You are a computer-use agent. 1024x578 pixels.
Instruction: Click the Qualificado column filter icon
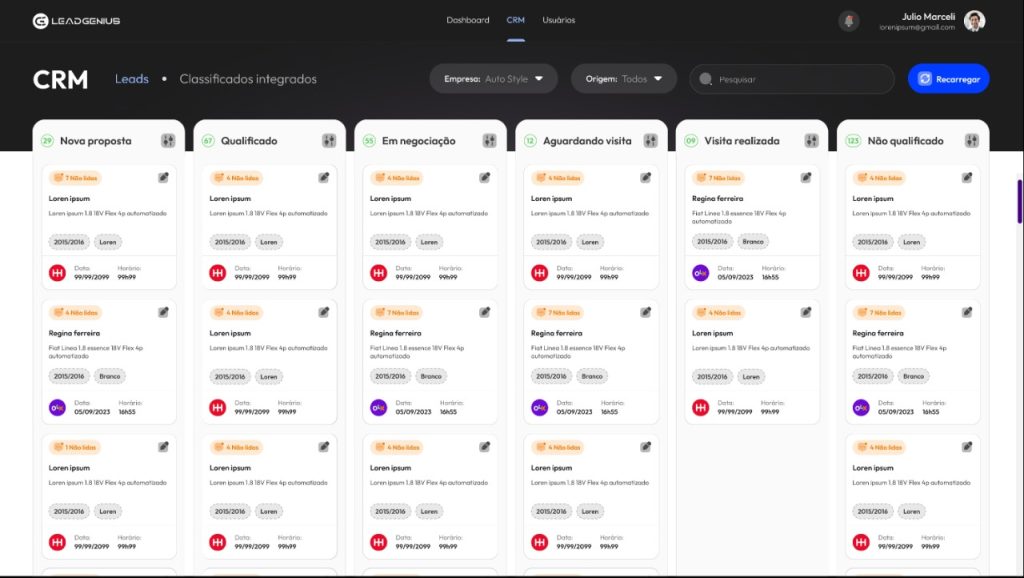point(329,141)
